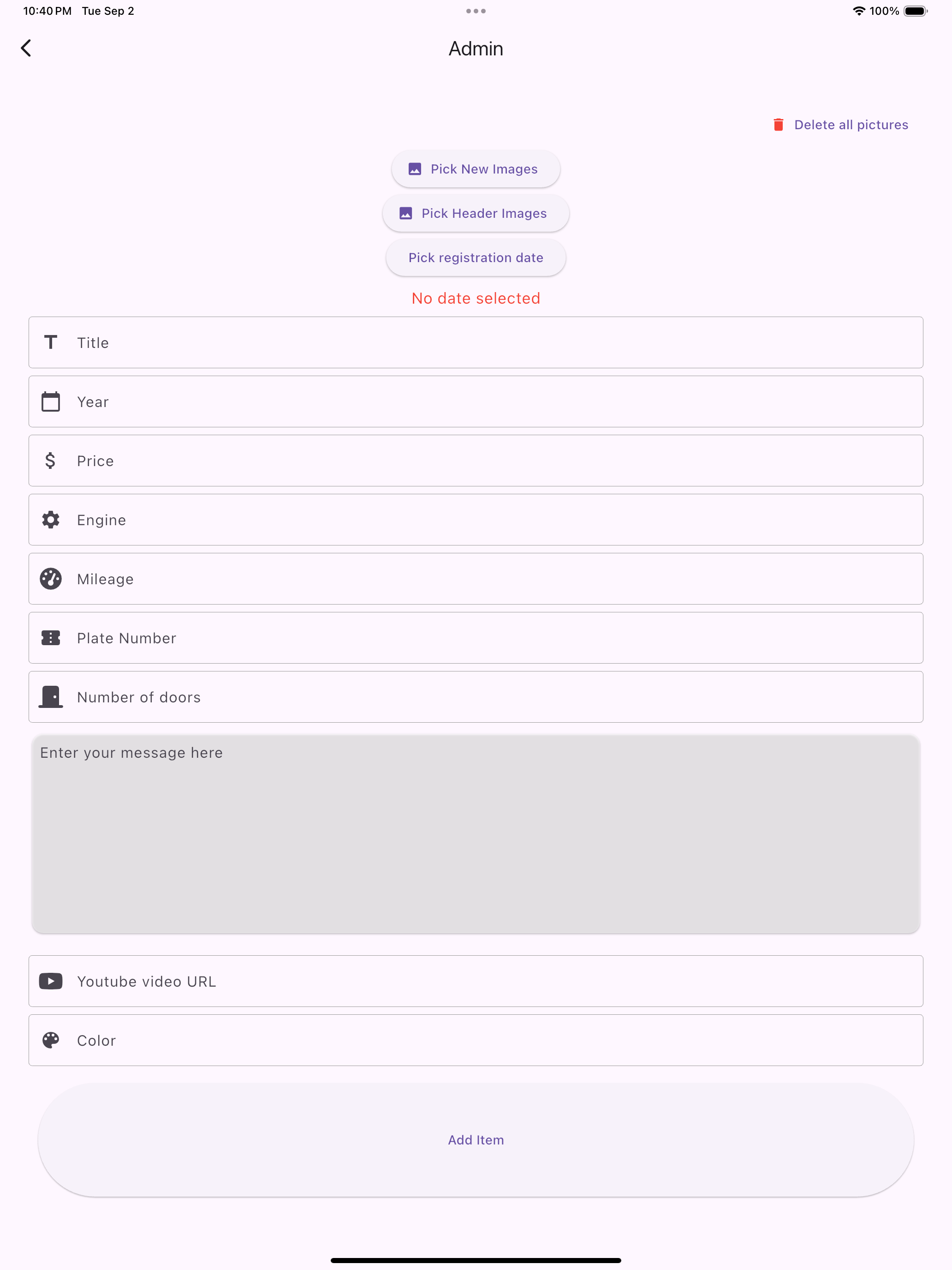Image resolution: width=952 pixels, height=1270 pixels.
Task: Click into the message text area
Action: (x=476, y=834)
